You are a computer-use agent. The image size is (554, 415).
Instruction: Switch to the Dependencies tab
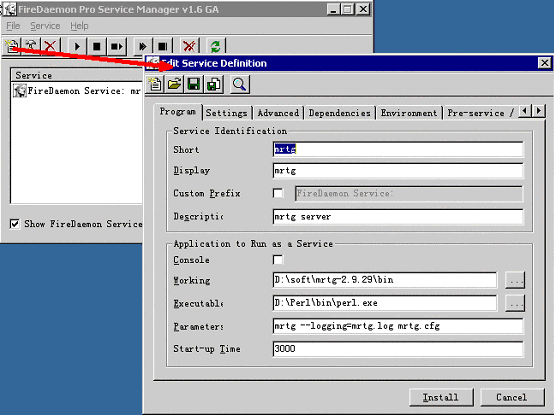click(340, 113)
